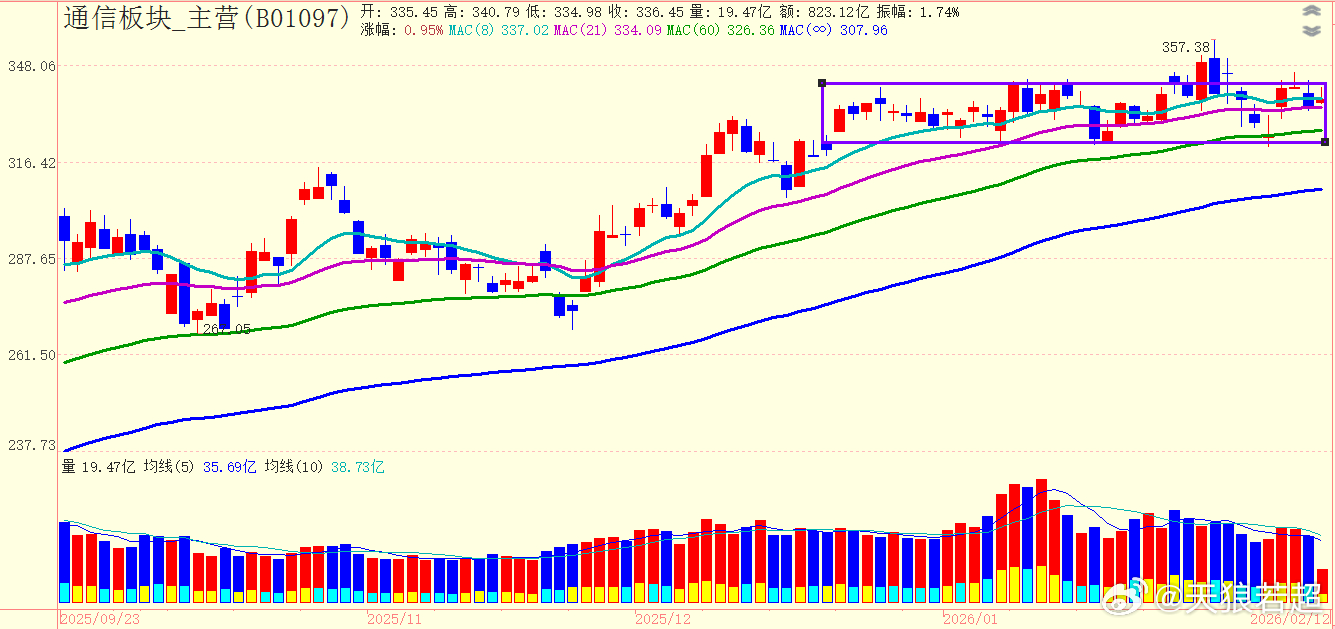Click the 额: 823.12亿 turnover value
This screenshot has height=629, width=1335.
tap(825, 12)
